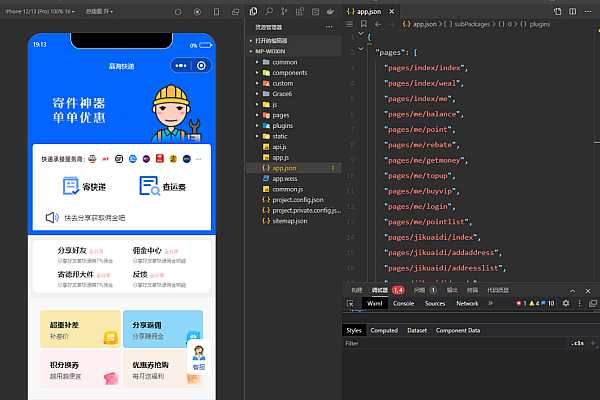Open the resource manager three-dot menu
The width and height of the screenshot is (600, 400).
pyautogui.click(x=329, y=27)
